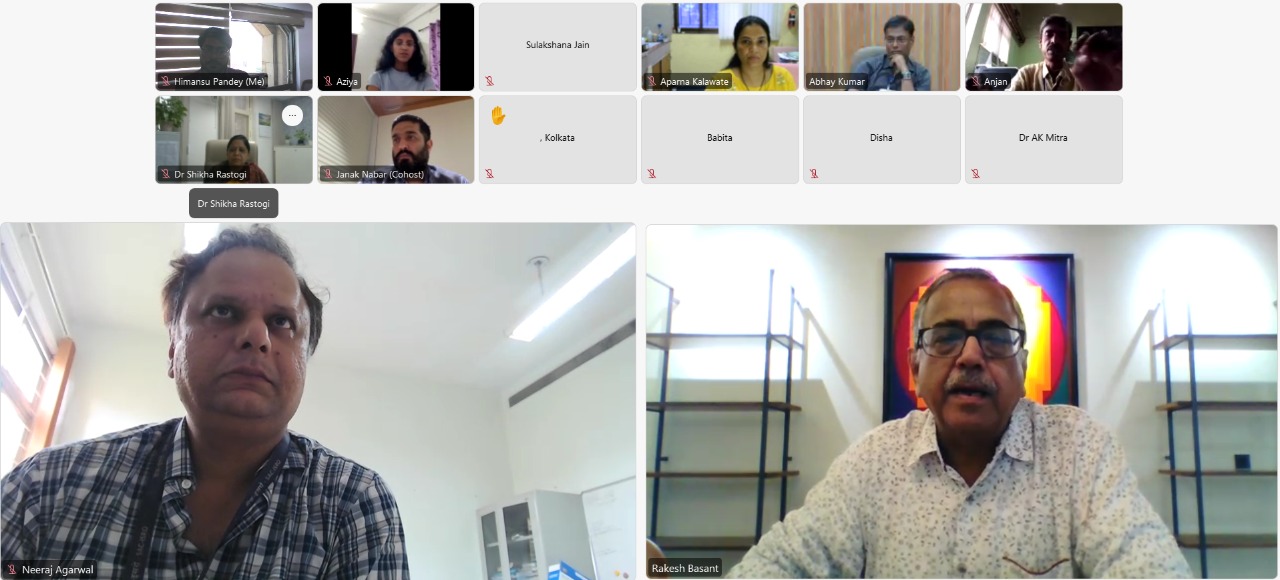
Task: Select Dr AK Mitra participant tile
Action: click(x=1043, y=139)
